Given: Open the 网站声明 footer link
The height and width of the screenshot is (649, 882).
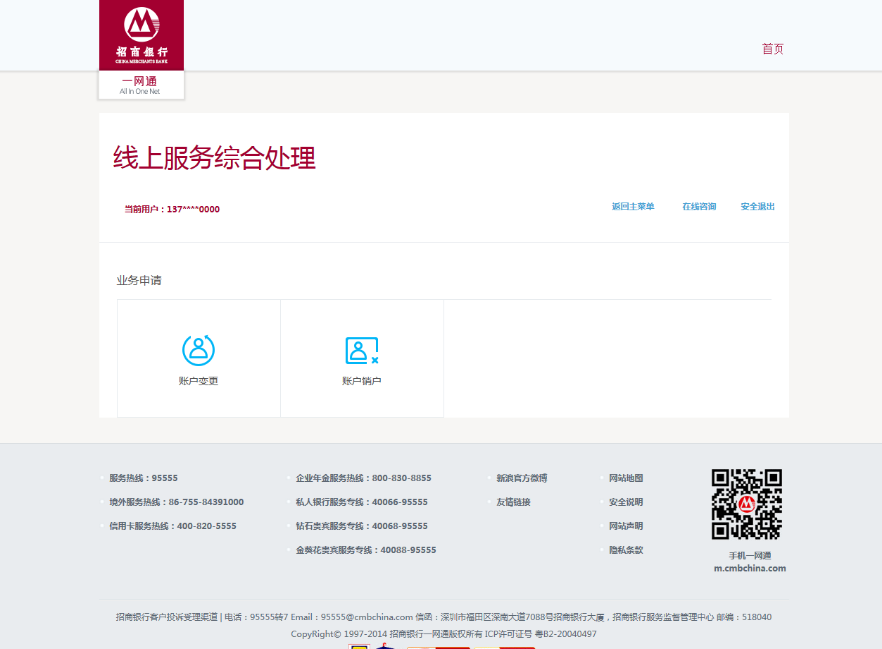Looking at the screenshot, I should pyautogui.click(x=626, y=526).
